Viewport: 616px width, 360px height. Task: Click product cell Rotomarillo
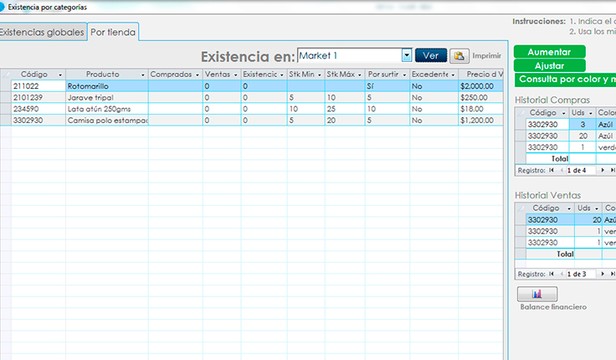pyautogui.click(x=107, y=86)
